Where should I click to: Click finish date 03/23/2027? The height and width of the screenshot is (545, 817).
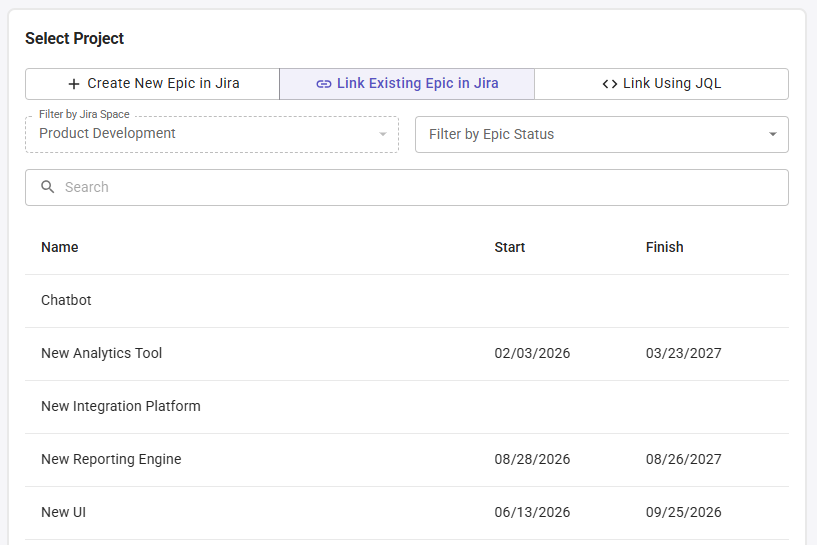(684, 353)
